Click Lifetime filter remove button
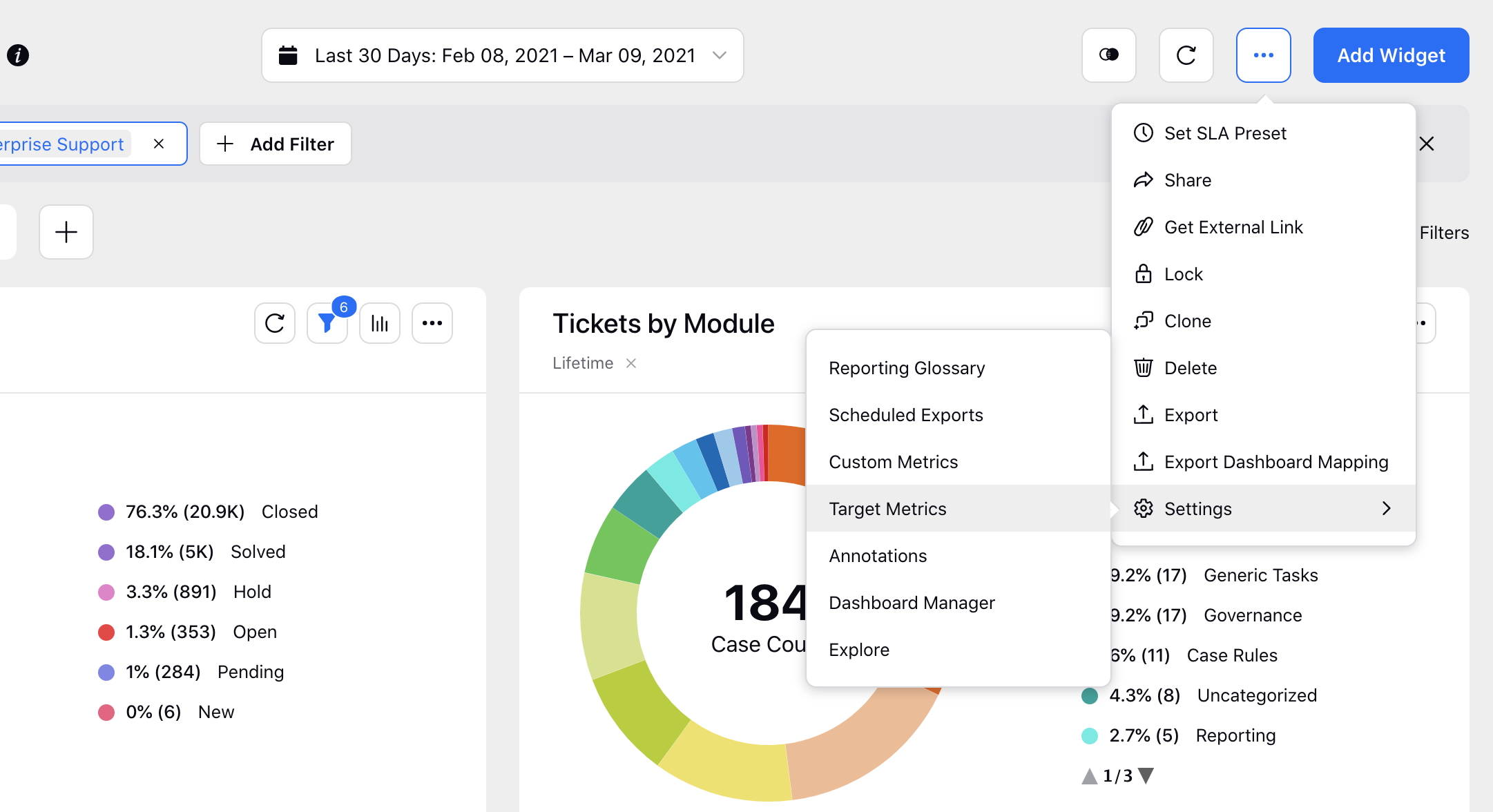1493x812 pixels. click(x=631, y=362)
